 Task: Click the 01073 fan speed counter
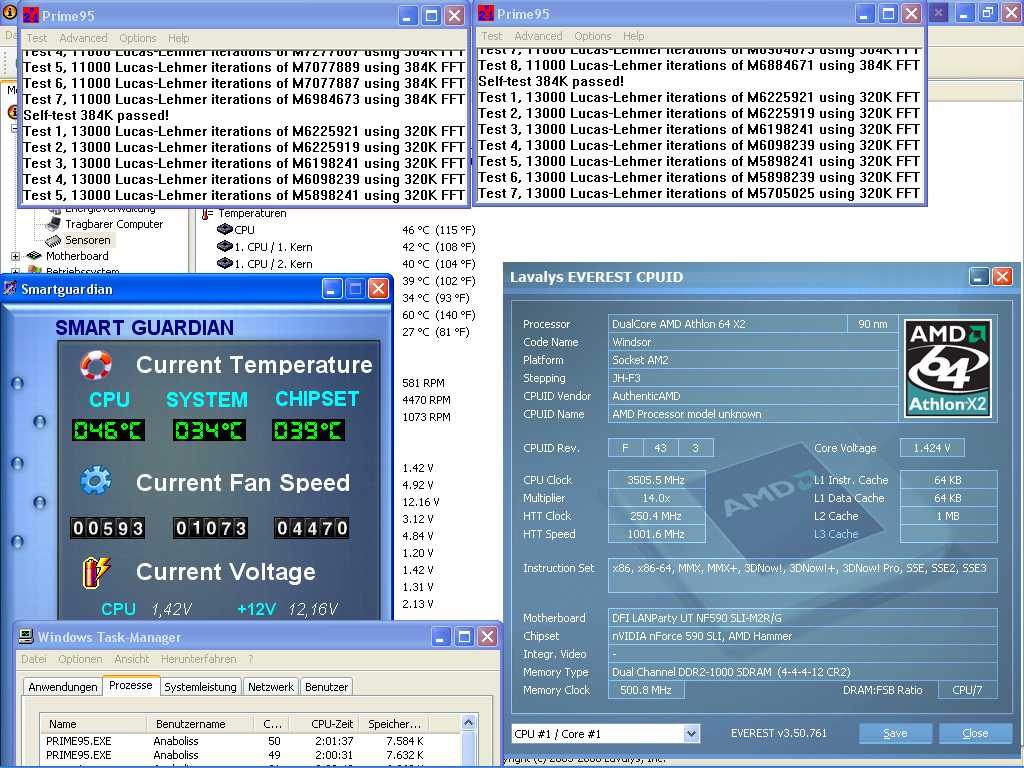[210, 528]
